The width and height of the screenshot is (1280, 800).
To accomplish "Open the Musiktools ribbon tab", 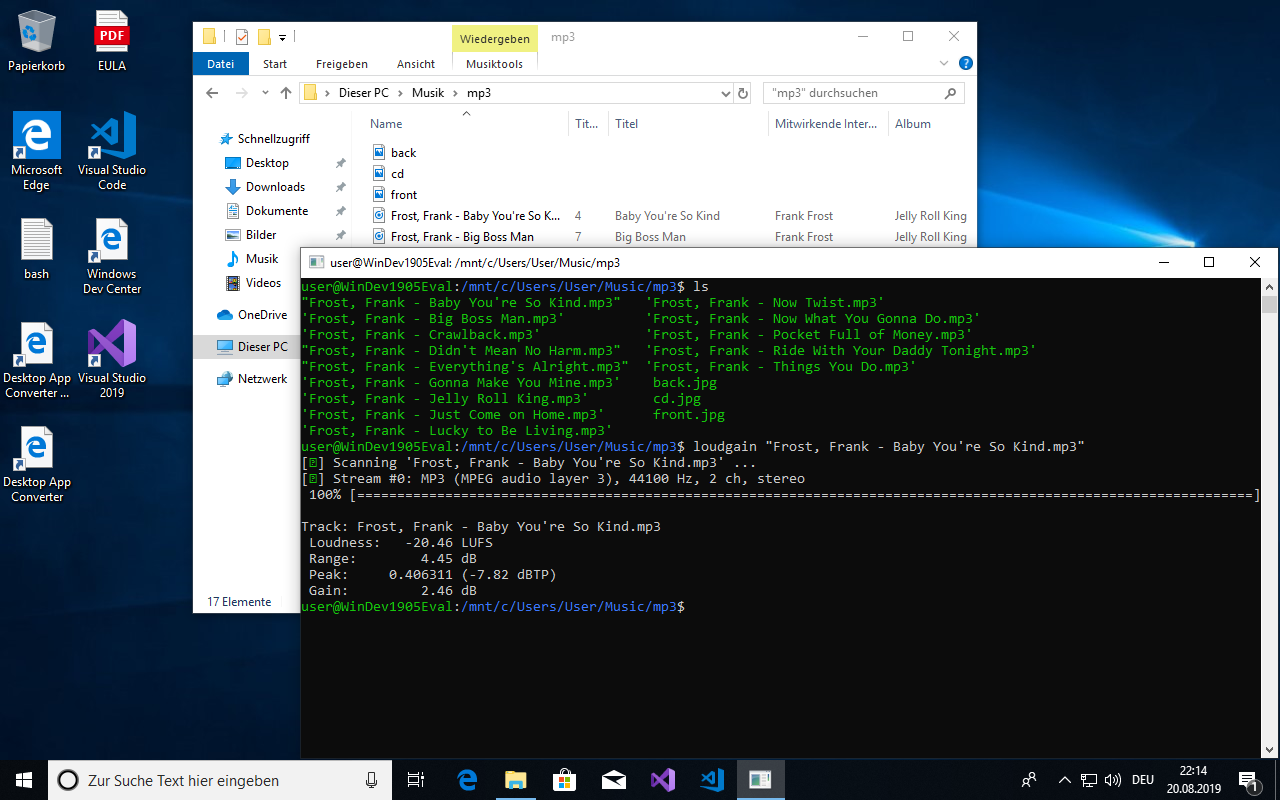I will [494, 64].
